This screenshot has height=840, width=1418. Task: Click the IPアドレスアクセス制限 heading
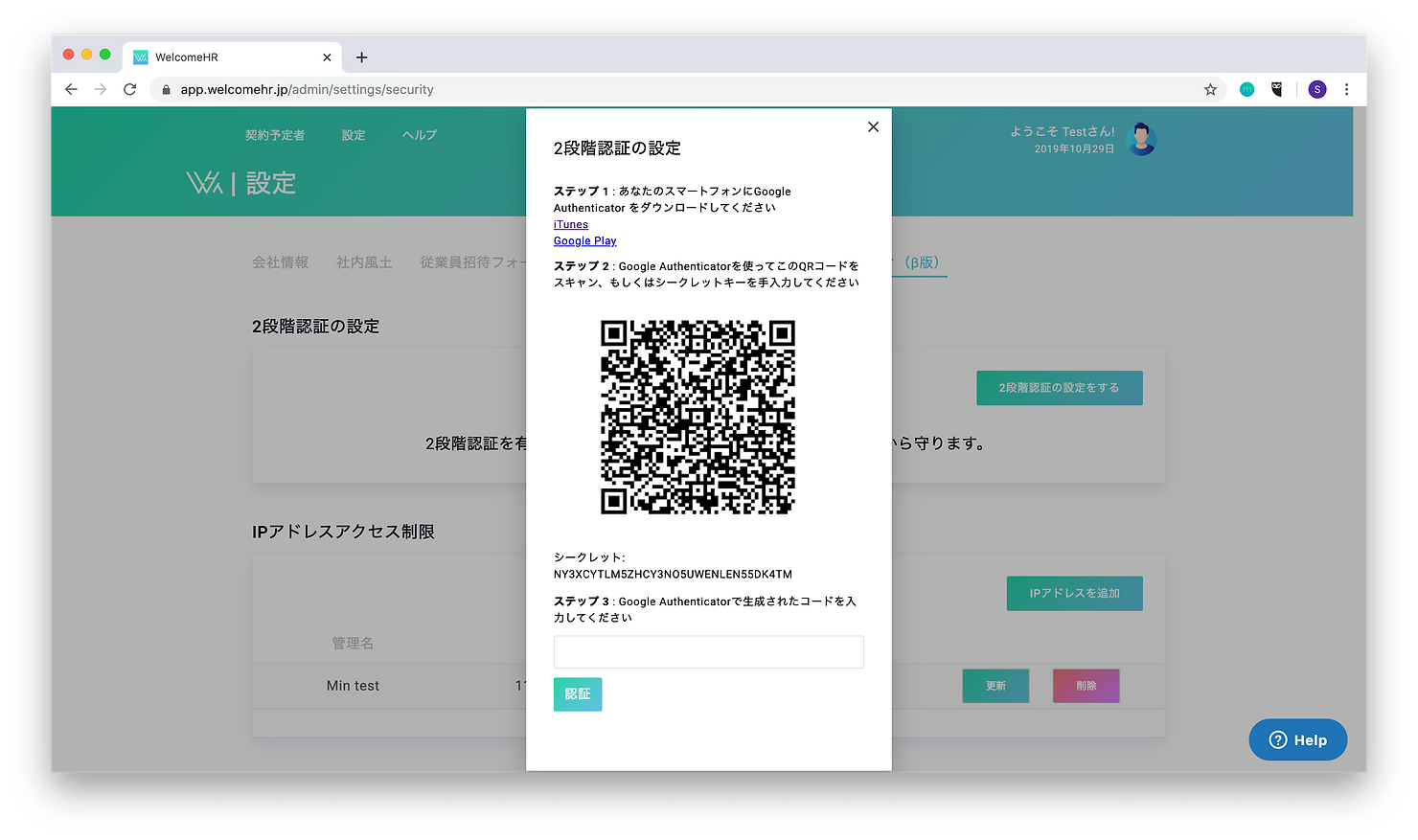pyautogui.click(x=343, y=532)
